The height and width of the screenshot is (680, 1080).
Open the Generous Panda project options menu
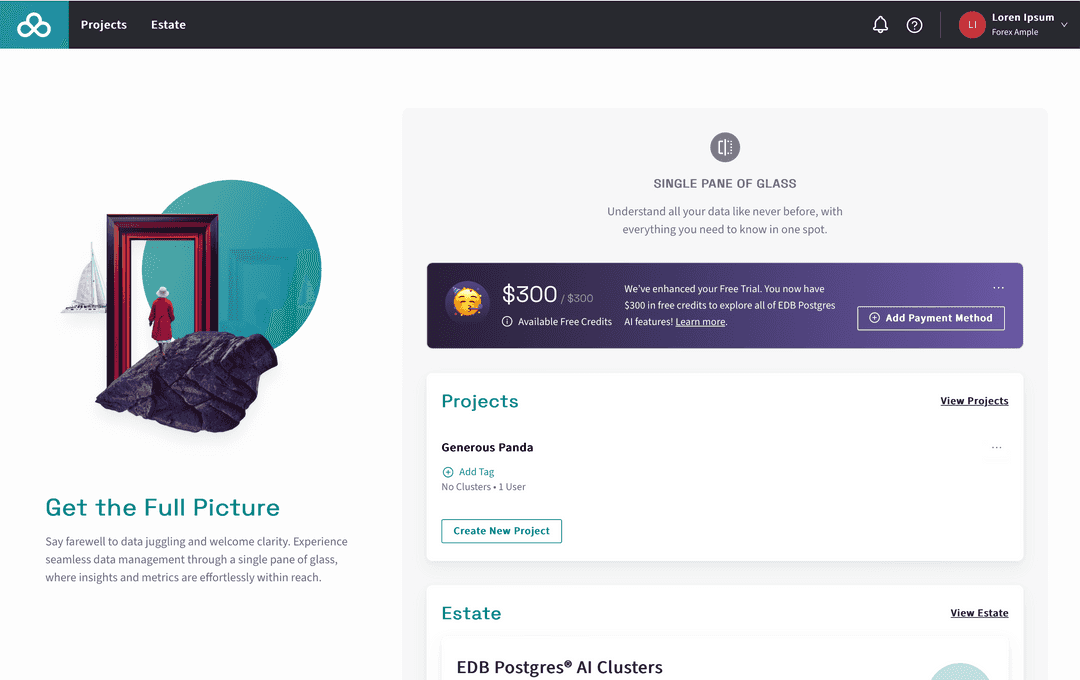tap(996, 448)
